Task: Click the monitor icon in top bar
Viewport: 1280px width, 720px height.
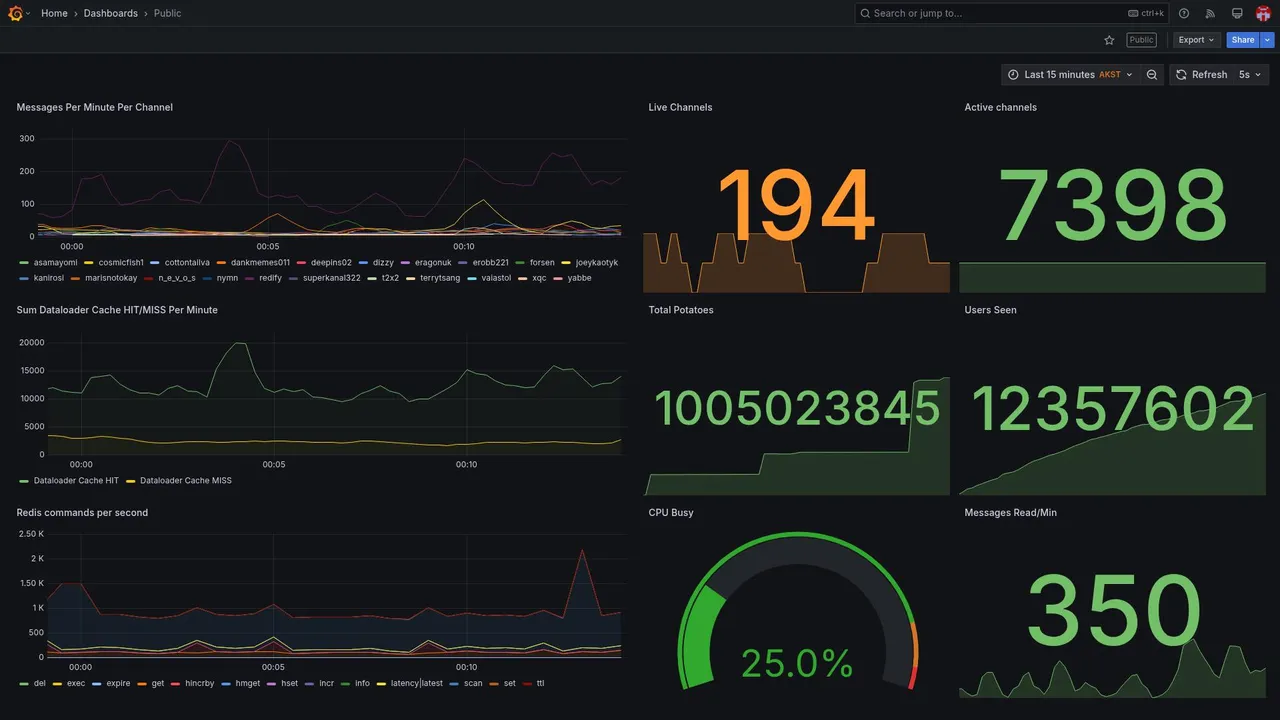Action: (1237, 13)
